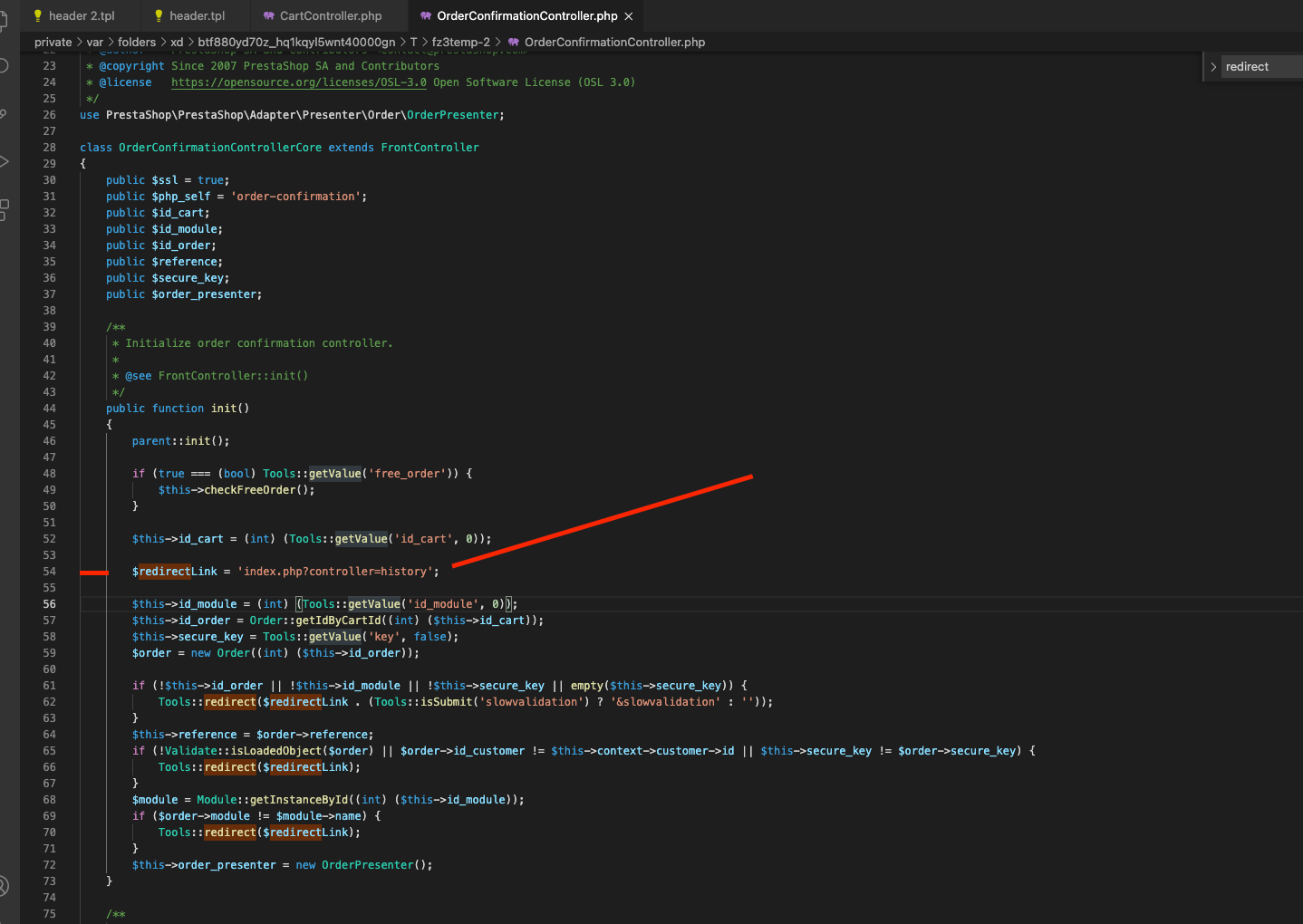Click the 'private' breadcrumb segment

[53, 42]
